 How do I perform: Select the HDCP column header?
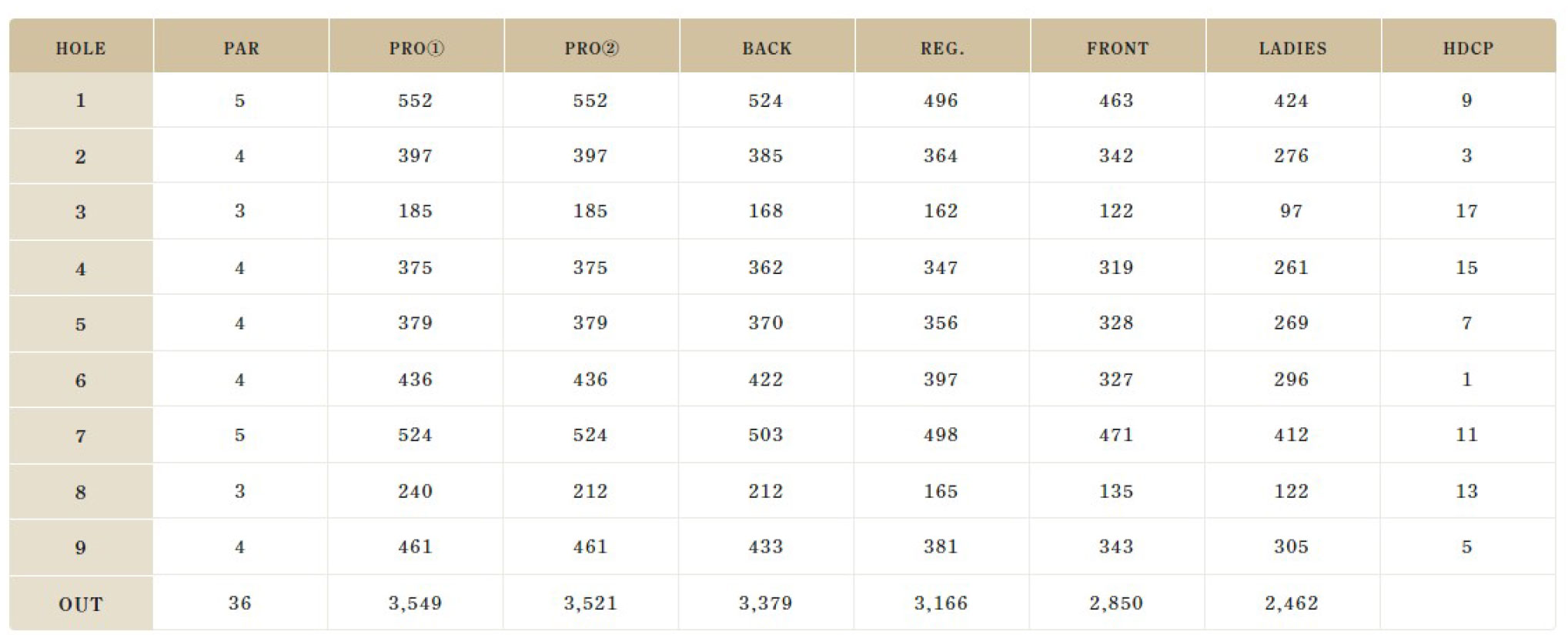[1469, 46]
